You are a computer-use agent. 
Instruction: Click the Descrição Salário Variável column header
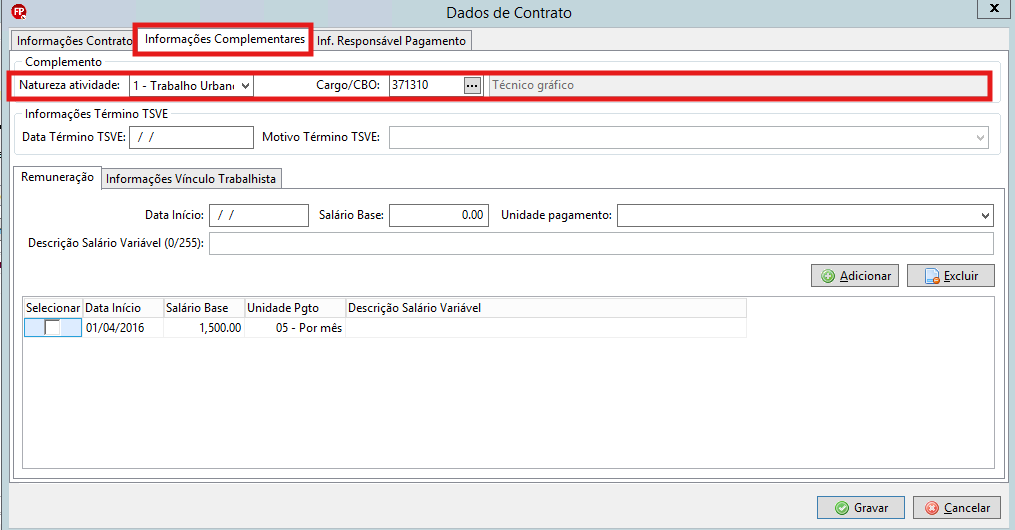pyautogui.click(x=546, y=308)
